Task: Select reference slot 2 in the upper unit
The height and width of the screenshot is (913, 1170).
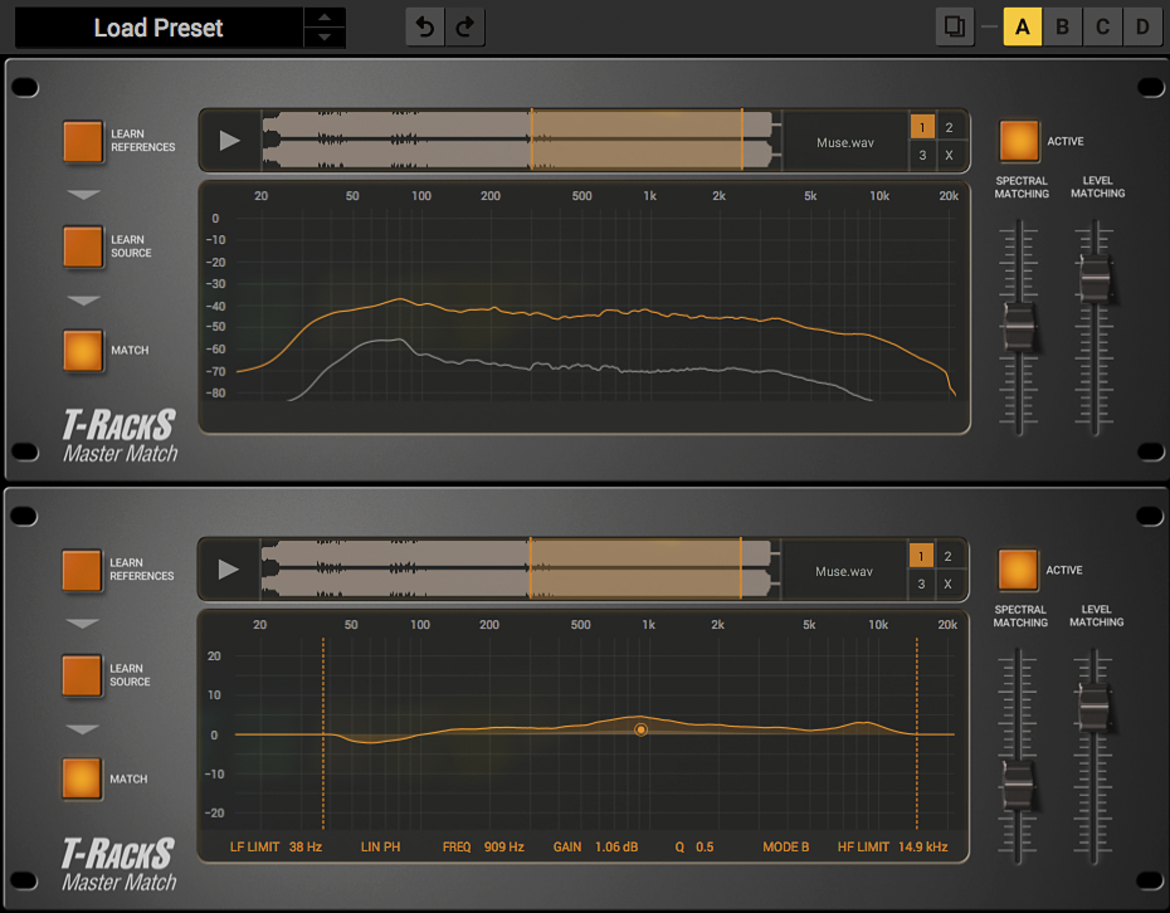Action: 949,128
